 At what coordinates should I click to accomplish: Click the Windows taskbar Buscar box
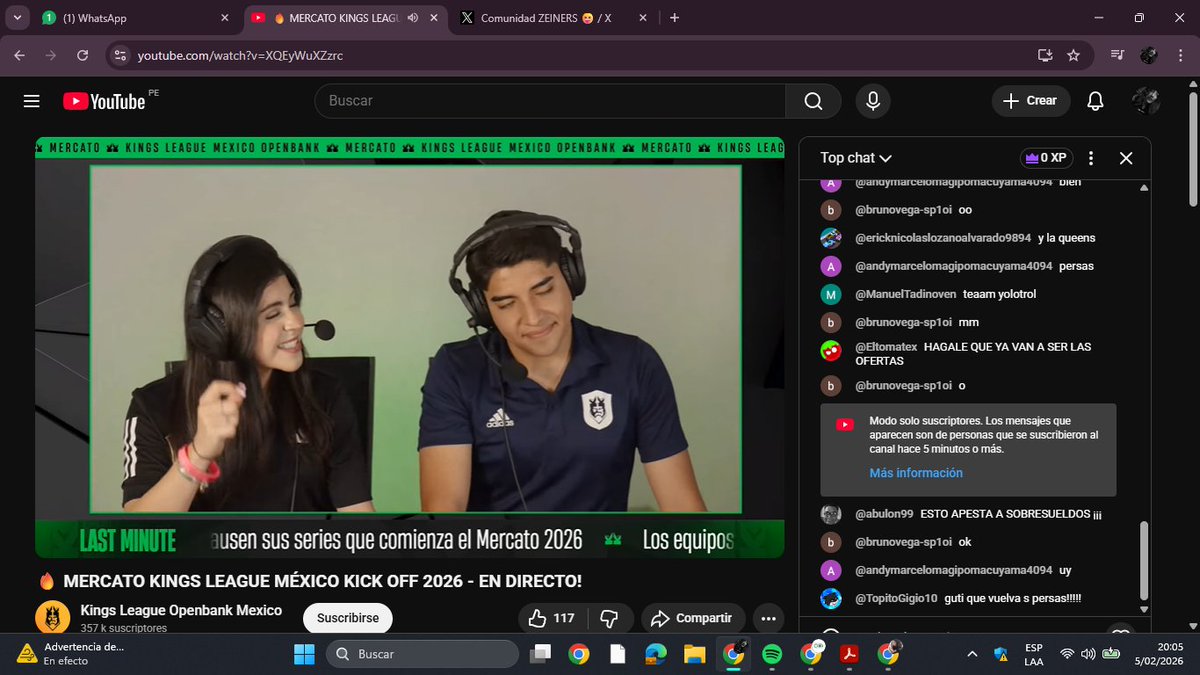click(x=422, y=654)
